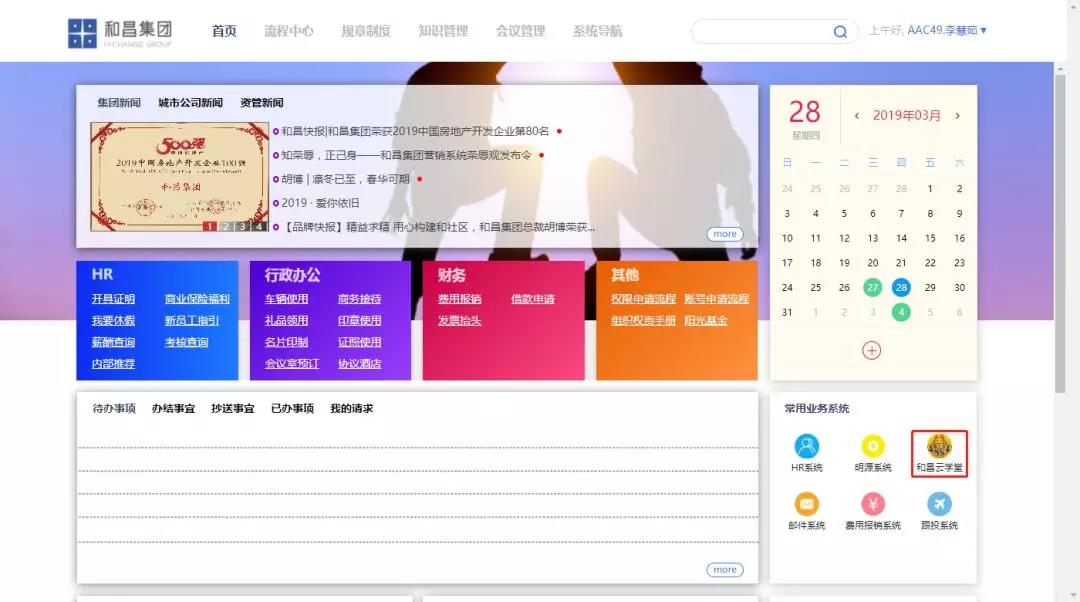Expand the AAC49.李慧茹 user dropdown
Viewport: 1080px width, 602px height.
coord(946,31)
